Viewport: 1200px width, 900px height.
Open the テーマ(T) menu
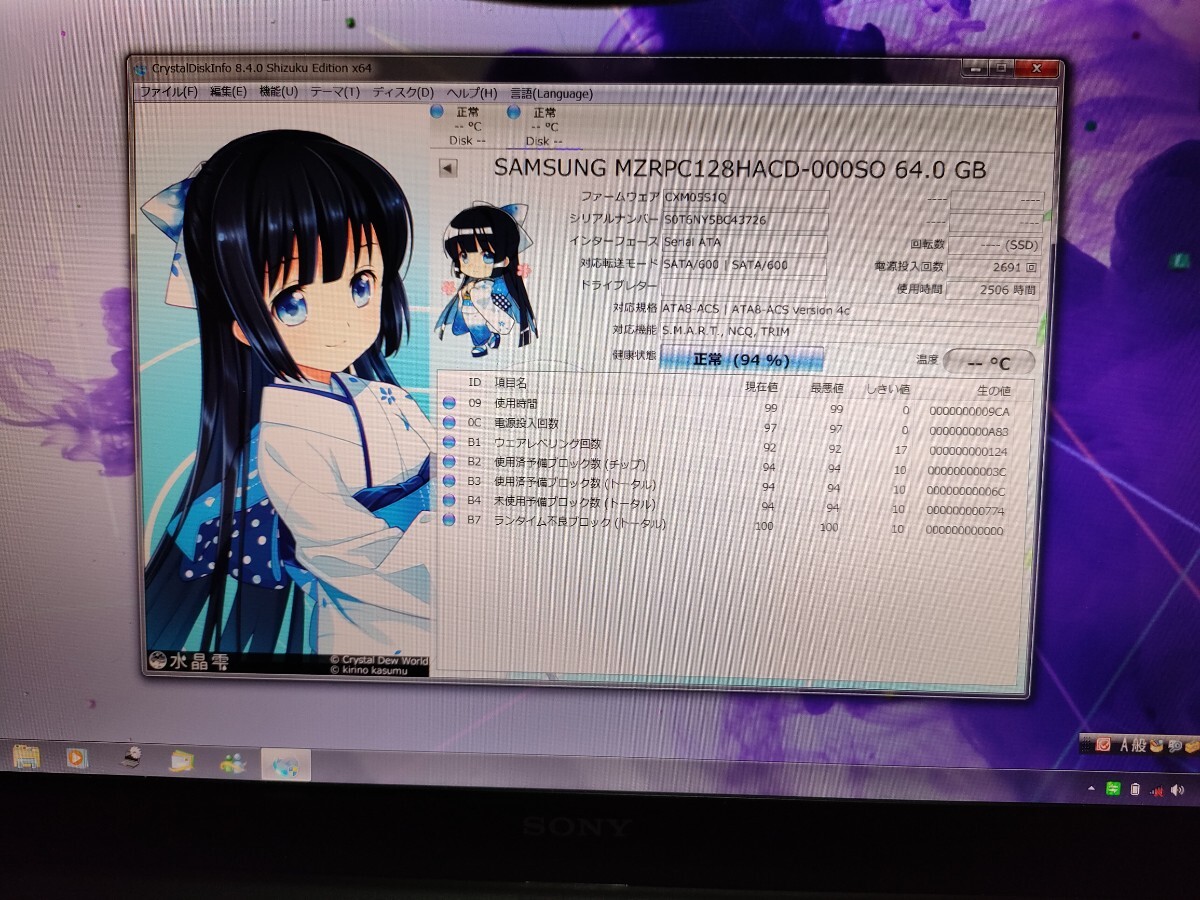tap(335, 93)
